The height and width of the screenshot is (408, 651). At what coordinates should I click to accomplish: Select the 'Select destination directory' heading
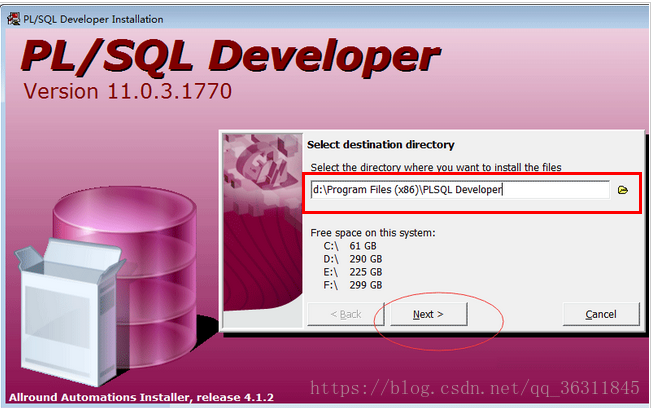point(380,144)
